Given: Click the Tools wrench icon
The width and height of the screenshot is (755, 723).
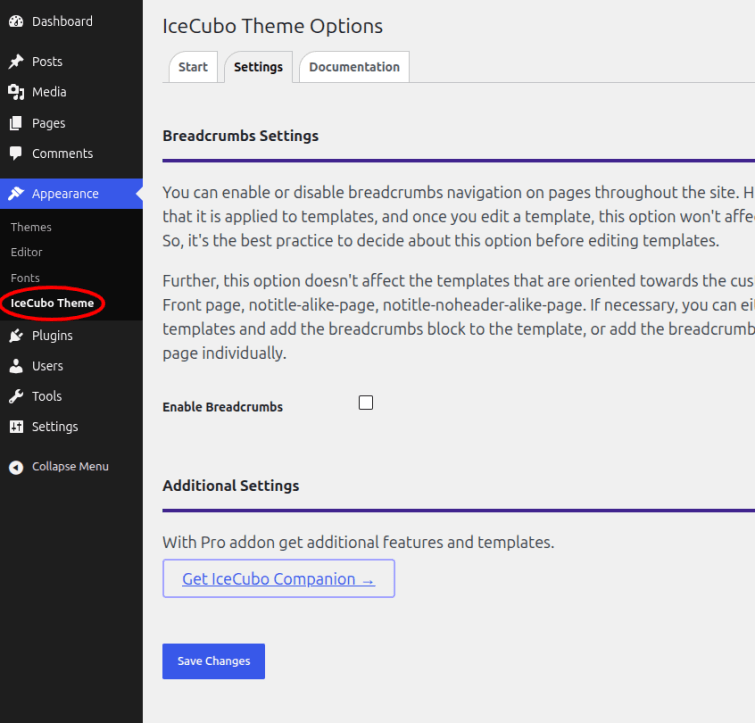Looking at the screenshot, I should tap(16, 396).
